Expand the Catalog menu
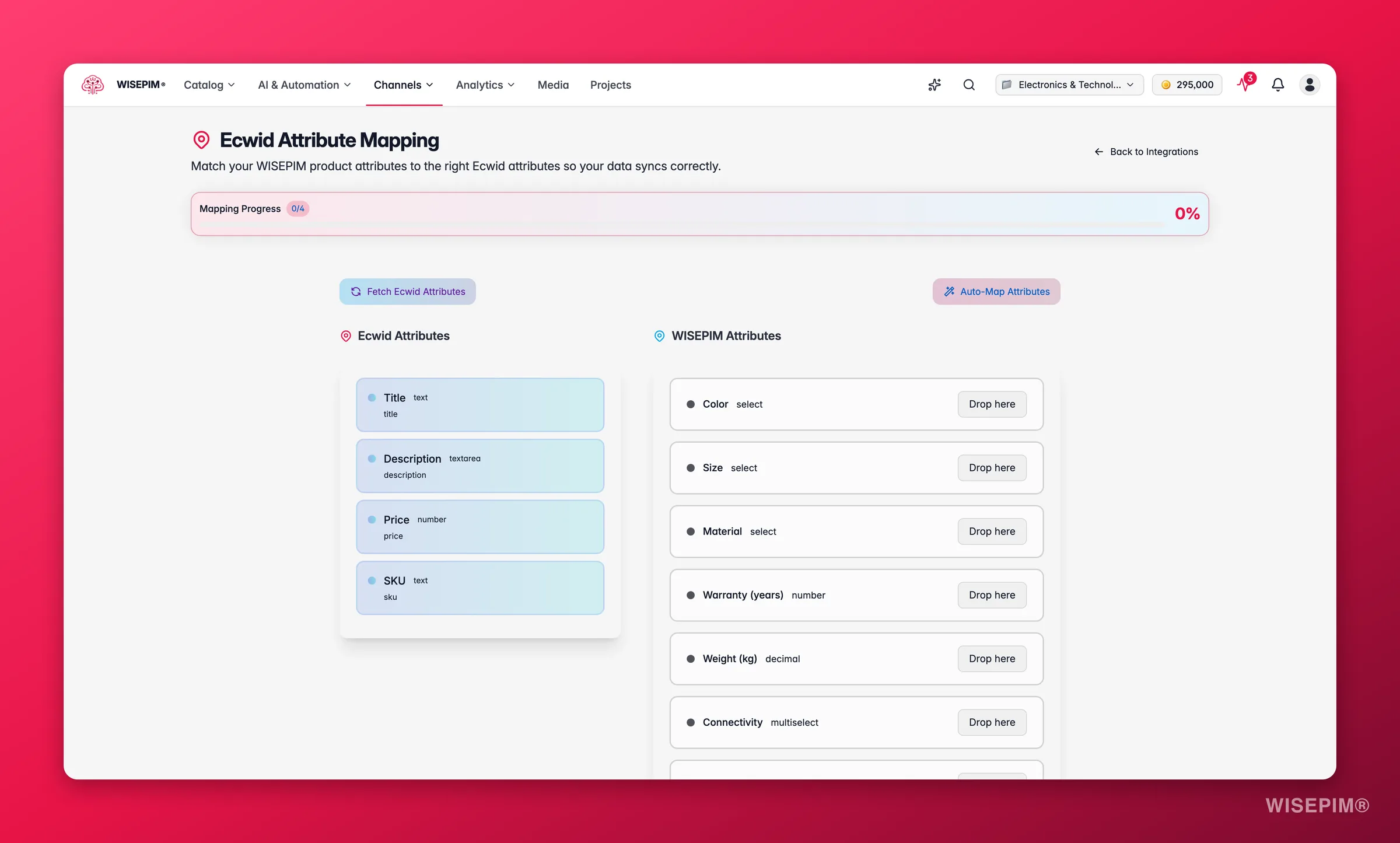 [x=209, y=85]
